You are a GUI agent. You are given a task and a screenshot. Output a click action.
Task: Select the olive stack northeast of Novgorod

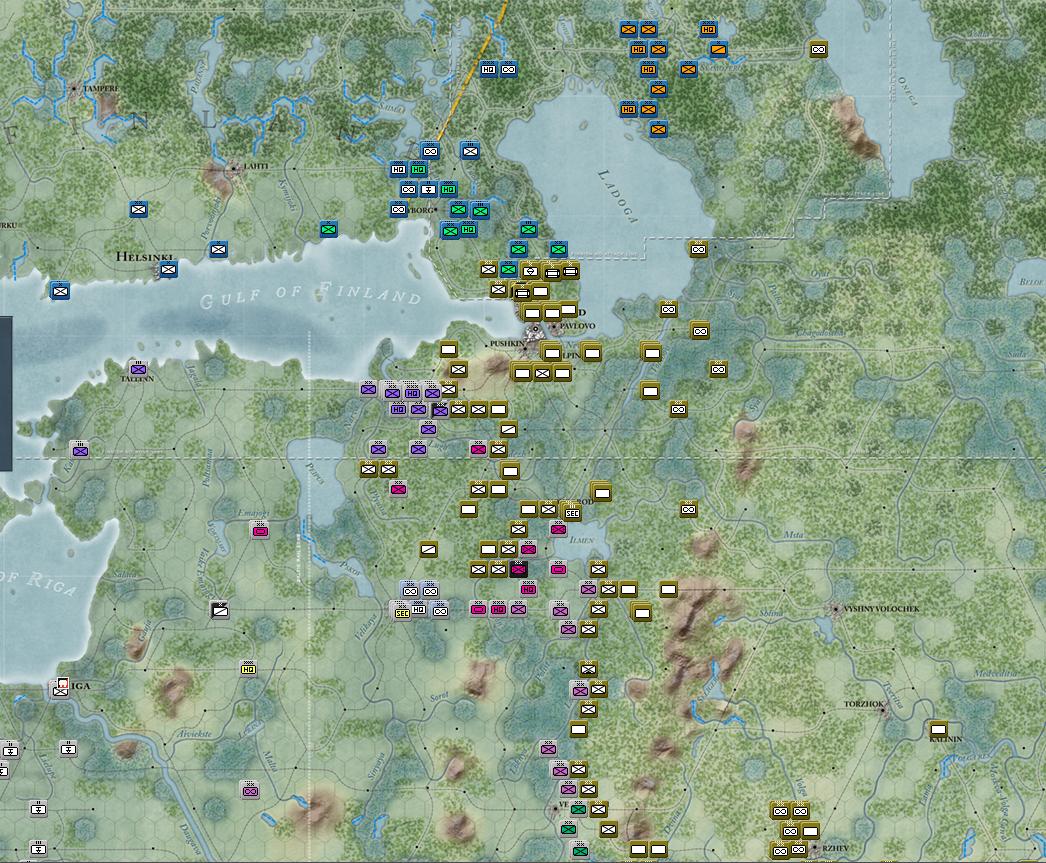coord(601,493)
